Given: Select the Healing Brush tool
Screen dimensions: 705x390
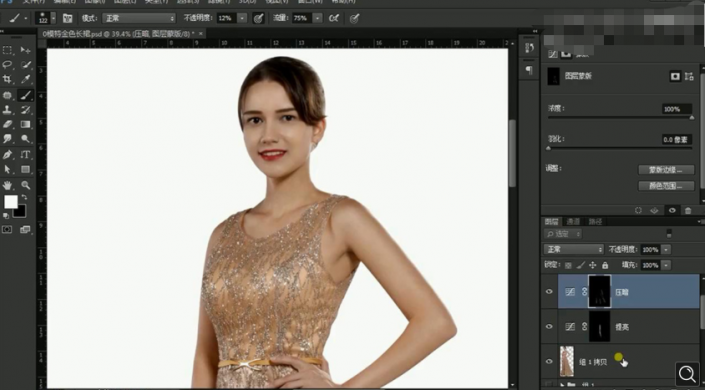Looking at the screenshot, I should [x=8, y=95].
